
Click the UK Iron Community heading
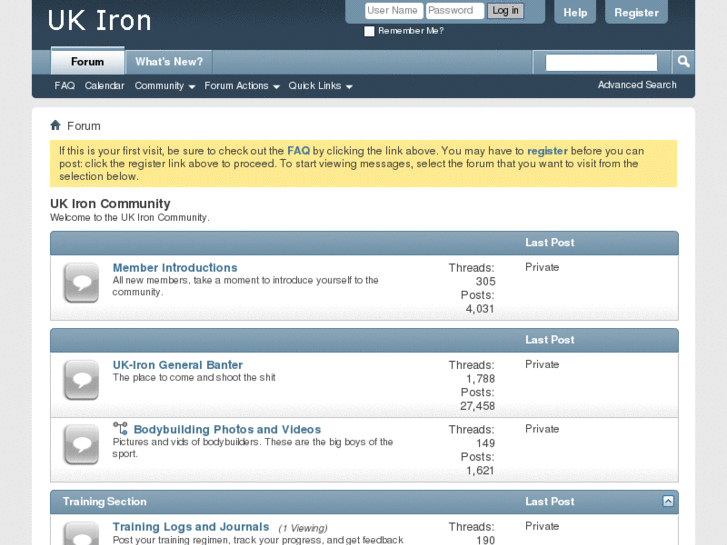coord(110,204)
